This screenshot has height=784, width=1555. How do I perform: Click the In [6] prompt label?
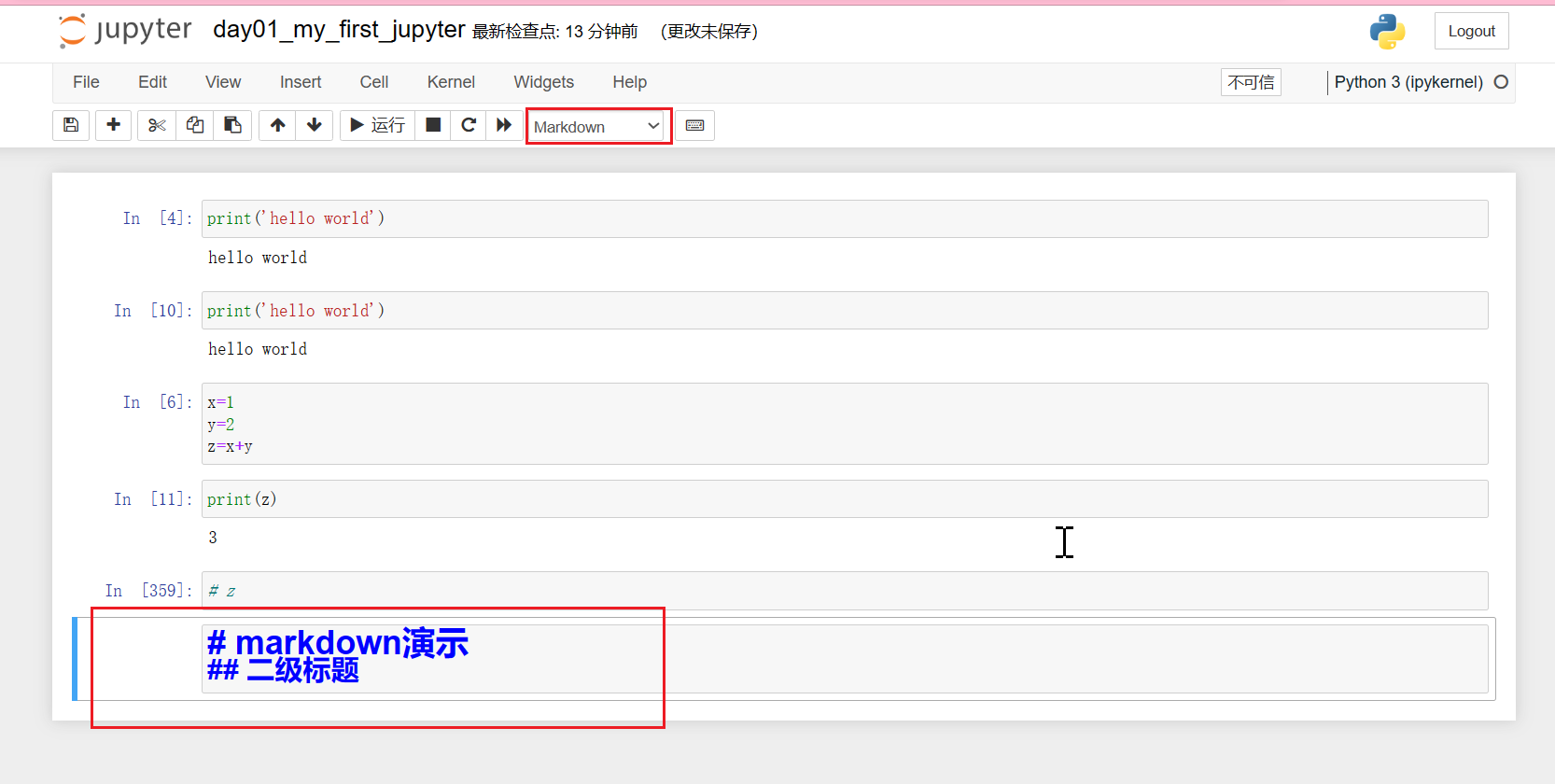158,402
